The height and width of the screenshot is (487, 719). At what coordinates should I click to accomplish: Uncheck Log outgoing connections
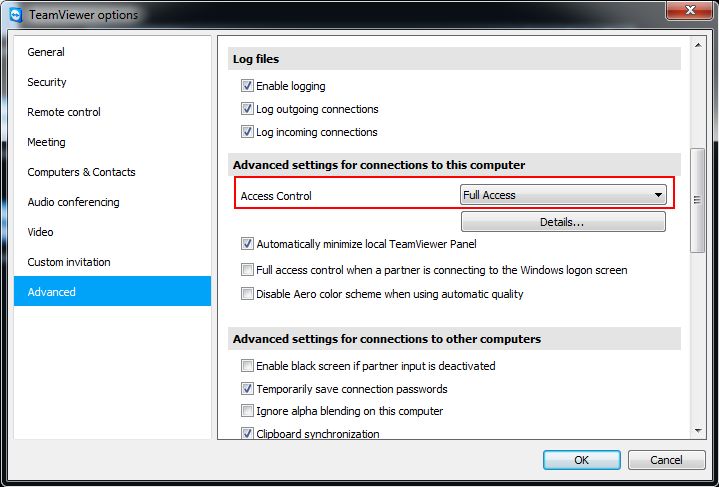(247, 109)
